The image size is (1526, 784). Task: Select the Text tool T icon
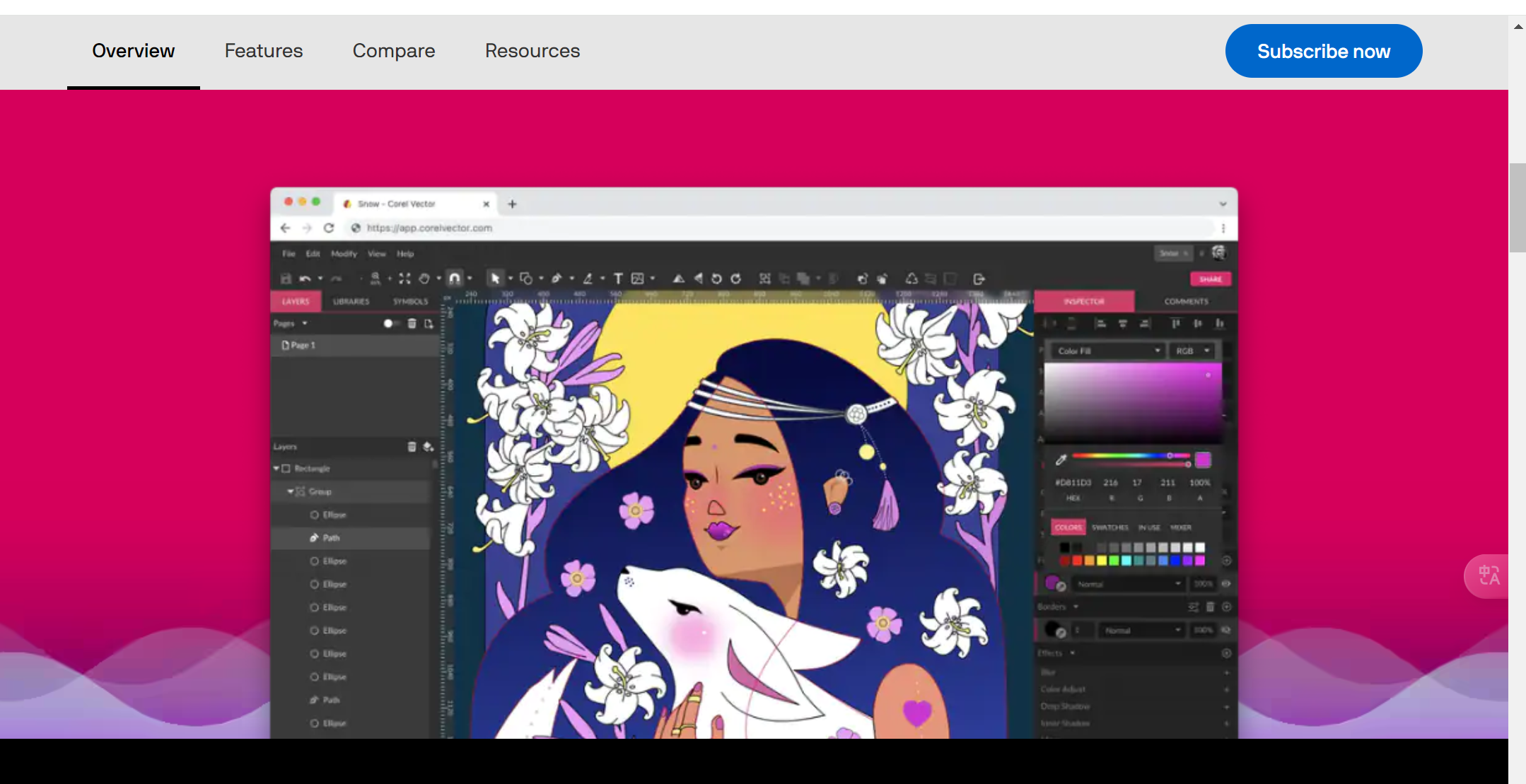click(x=618, y=279)
